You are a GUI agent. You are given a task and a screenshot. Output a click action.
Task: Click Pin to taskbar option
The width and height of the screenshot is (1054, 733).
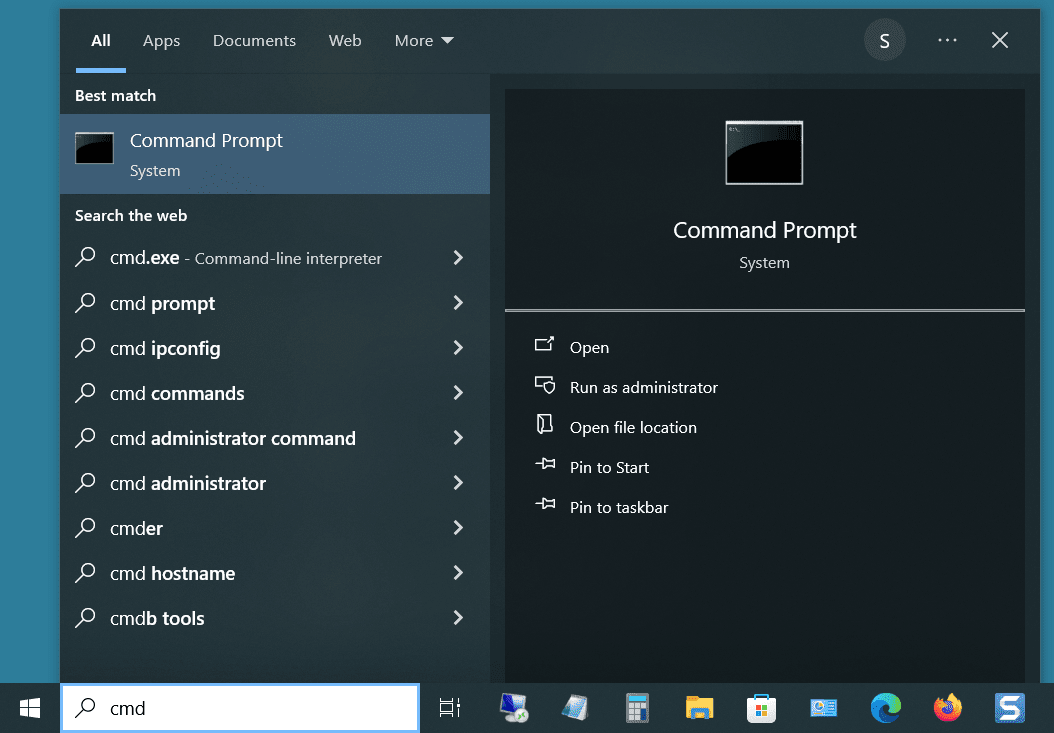point(618,507)
